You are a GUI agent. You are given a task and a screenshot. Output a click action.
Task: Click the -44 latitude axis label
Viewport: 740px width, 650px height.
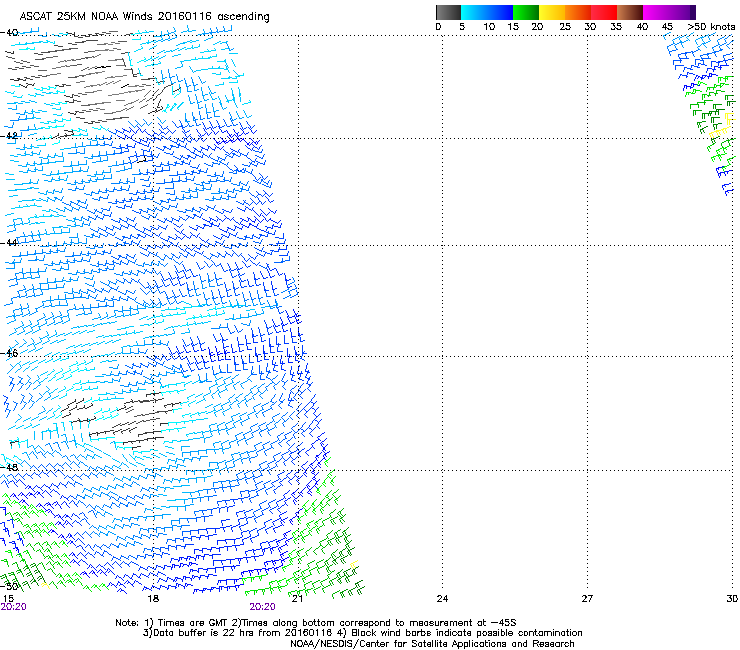point(9,243)
